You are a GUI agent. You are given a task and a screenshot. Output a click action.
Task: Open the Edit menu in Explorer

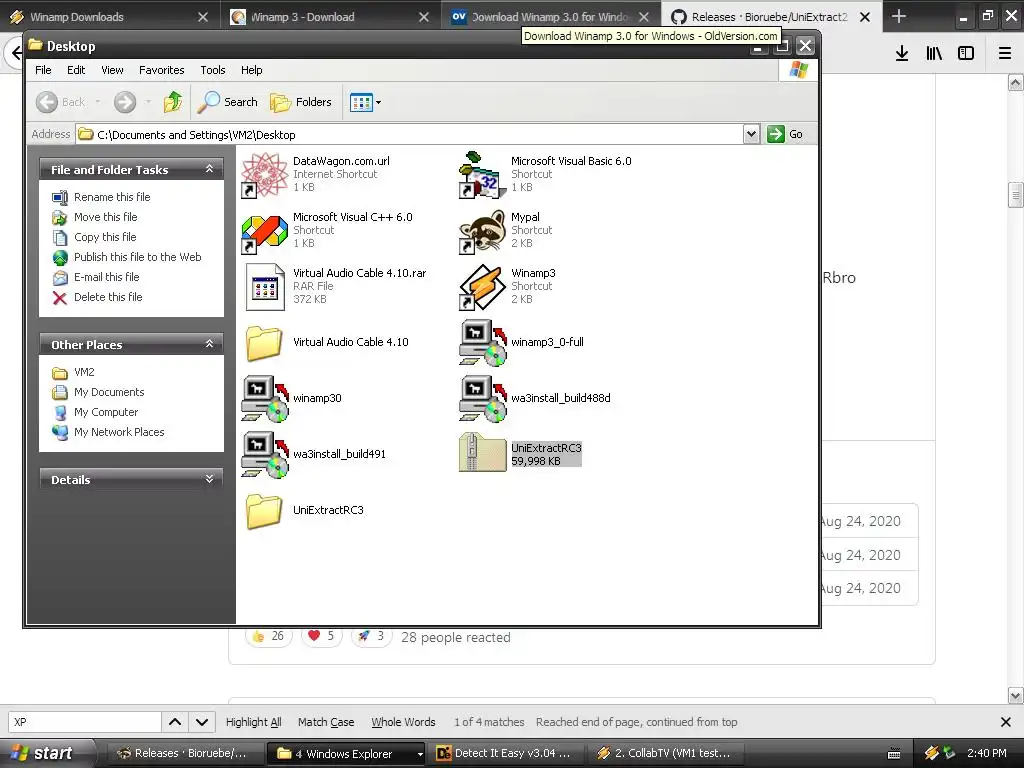click(x=76, y=70)
